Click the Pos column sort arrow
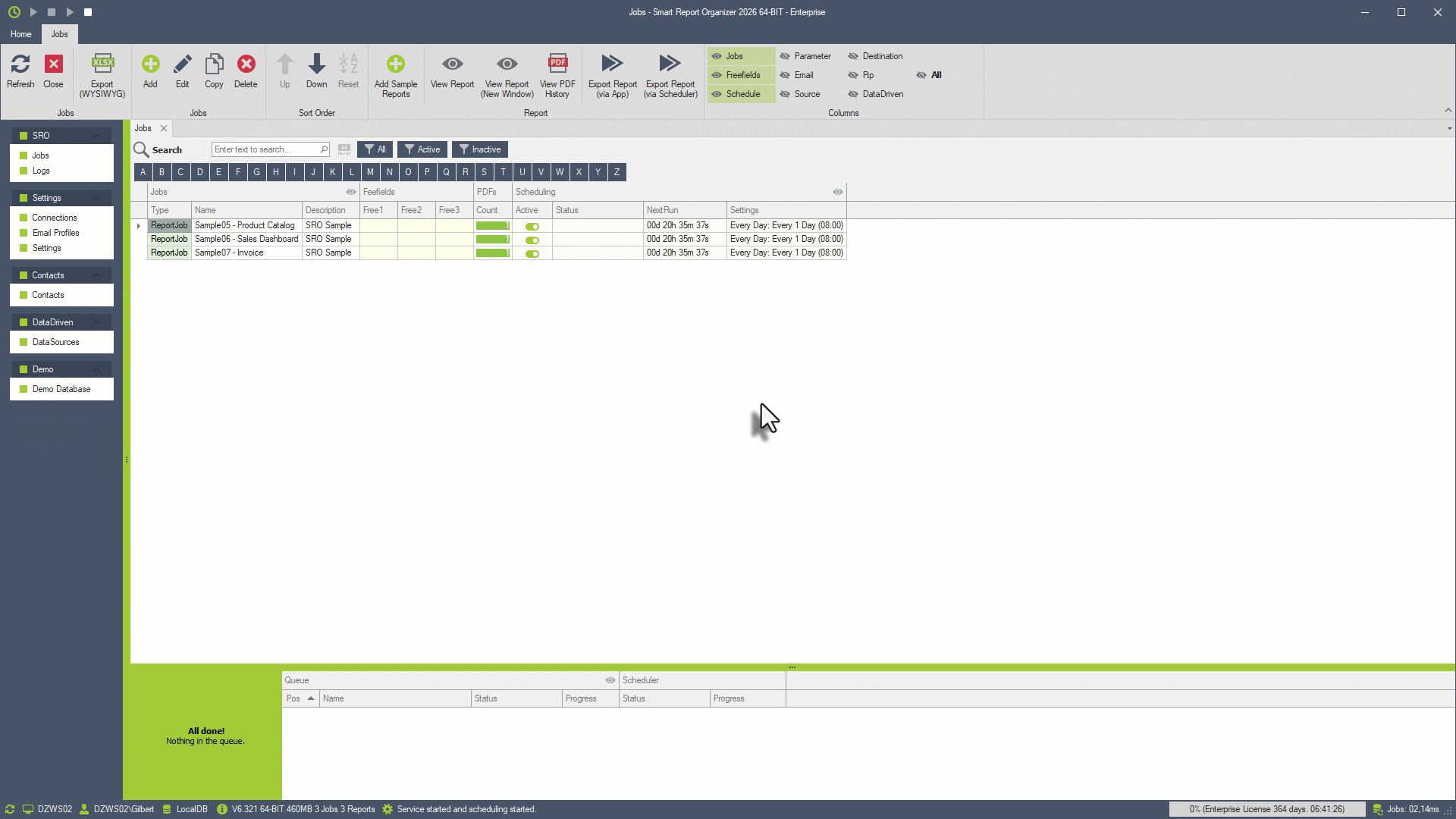The height and width of the screenshot is (819, 1456). (311, 698)
